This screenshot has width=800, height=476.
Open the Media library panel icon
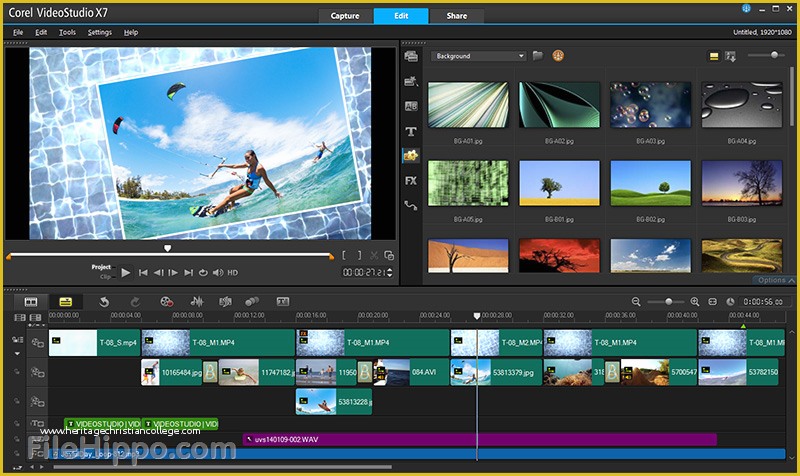[x=411, y=56]
